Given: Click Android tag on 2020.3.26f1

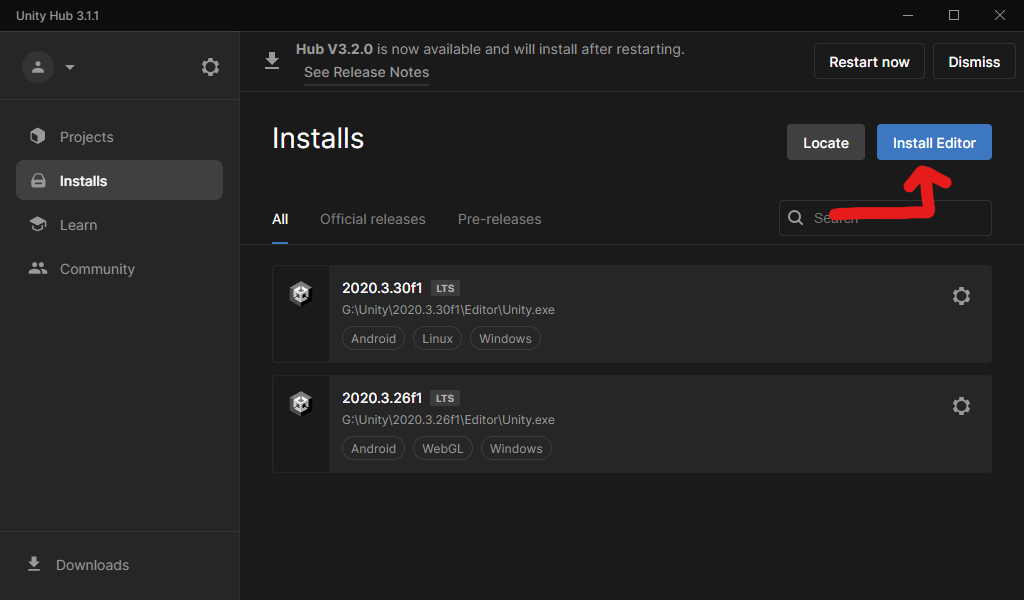Looking at the screenshot, I should [x=373, y=449].
